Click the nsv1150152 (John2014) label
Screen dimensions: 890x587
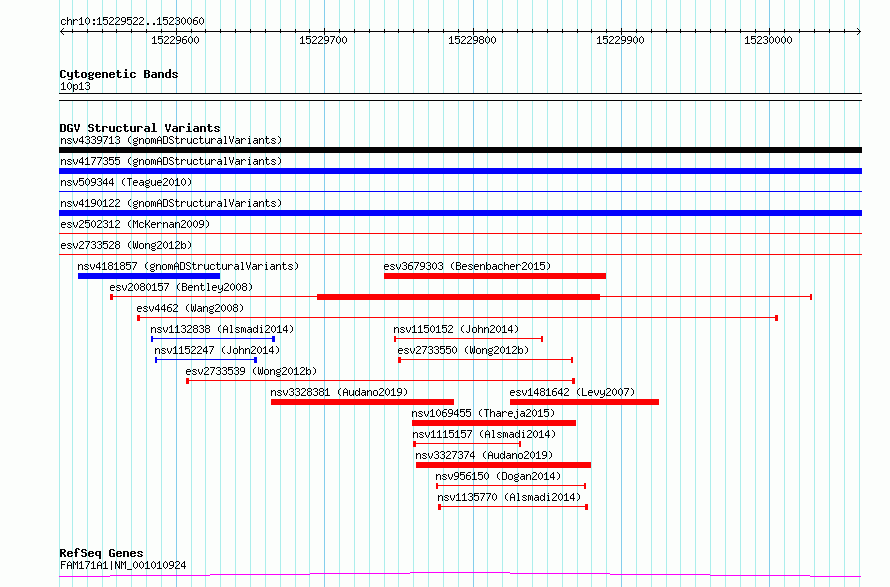456,329
